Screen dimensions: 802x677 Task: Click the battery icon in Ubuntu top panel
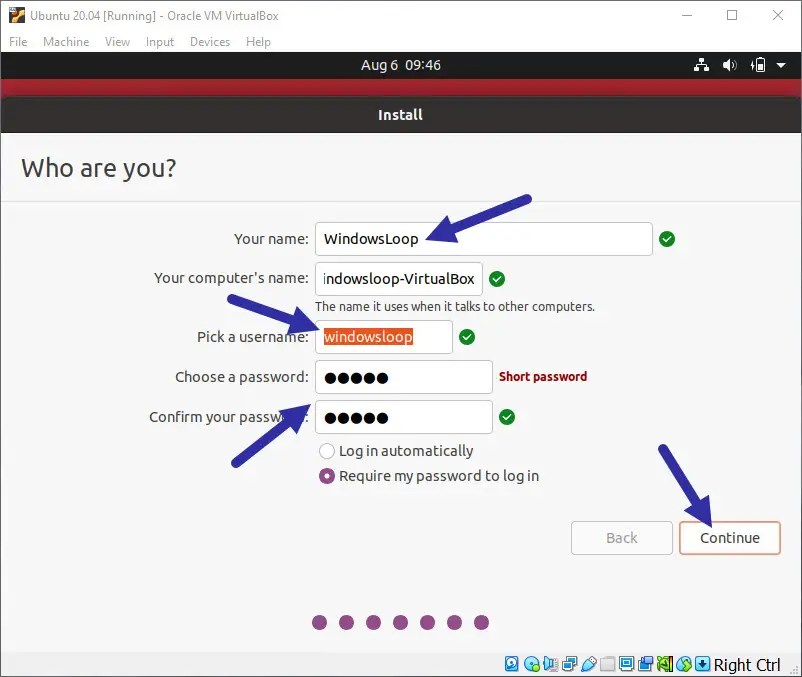tap(761, 65)
